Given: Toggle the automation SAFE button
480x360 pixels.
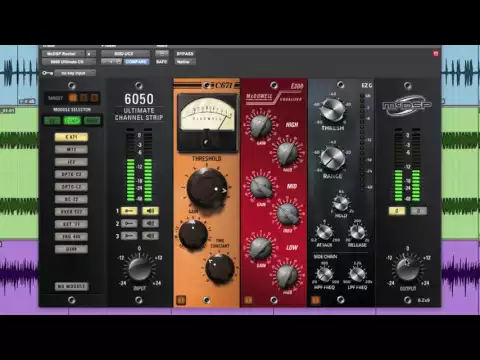Looking at the screenshot, I should pos(162,62).
